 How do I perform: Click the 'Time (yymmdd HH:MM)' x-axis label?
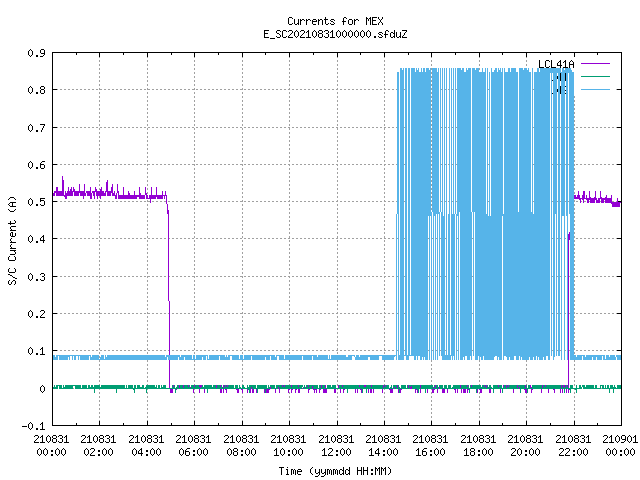(x=335, y=471)
